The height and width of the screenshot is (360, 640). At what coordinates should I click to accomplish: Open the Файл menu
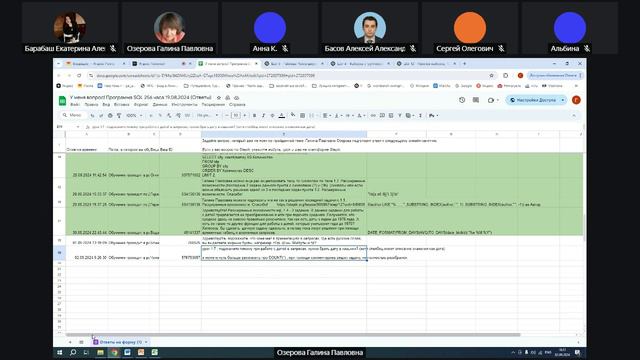75,105
